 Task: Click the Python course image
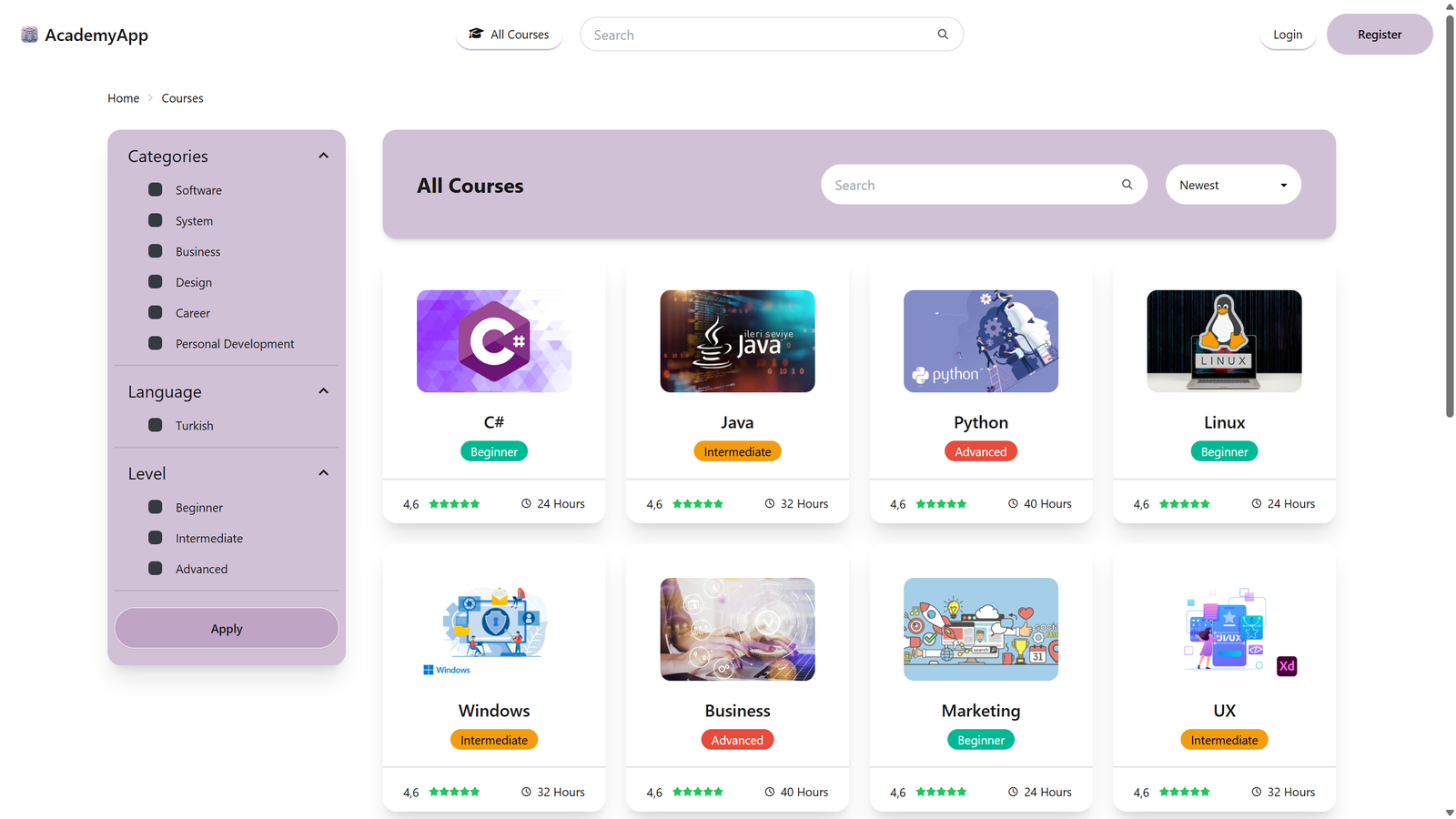tap(981, 341)
